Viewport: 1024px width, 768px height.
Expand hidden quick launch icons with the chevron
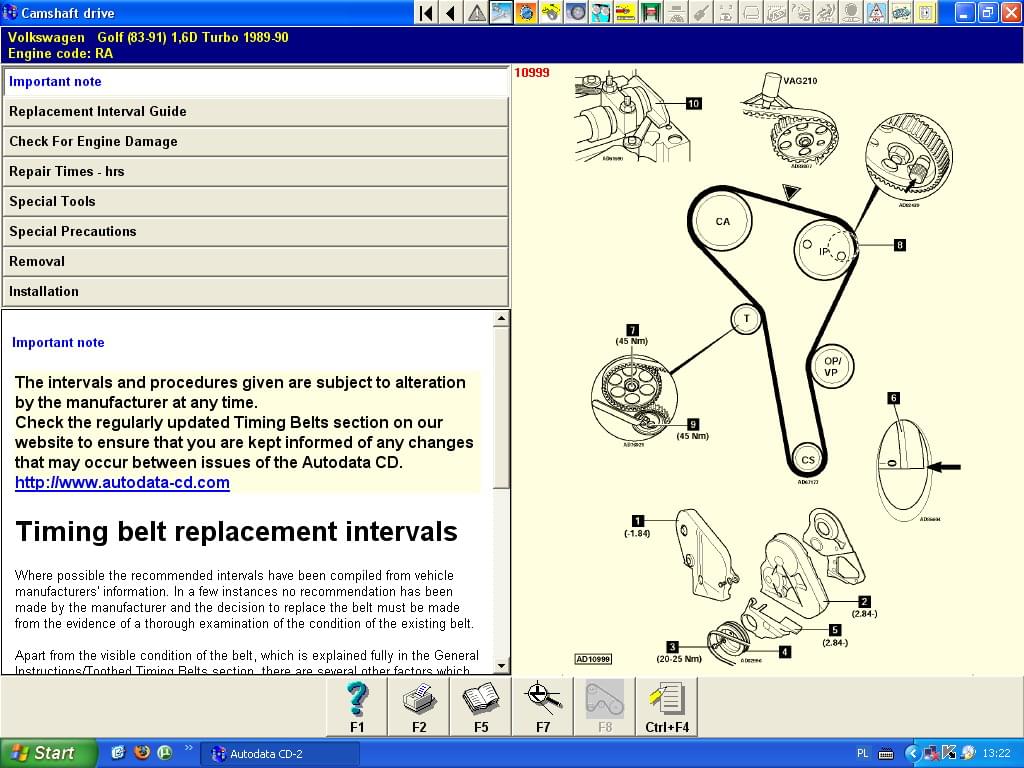pyautogui.click(x=189, y=748)
